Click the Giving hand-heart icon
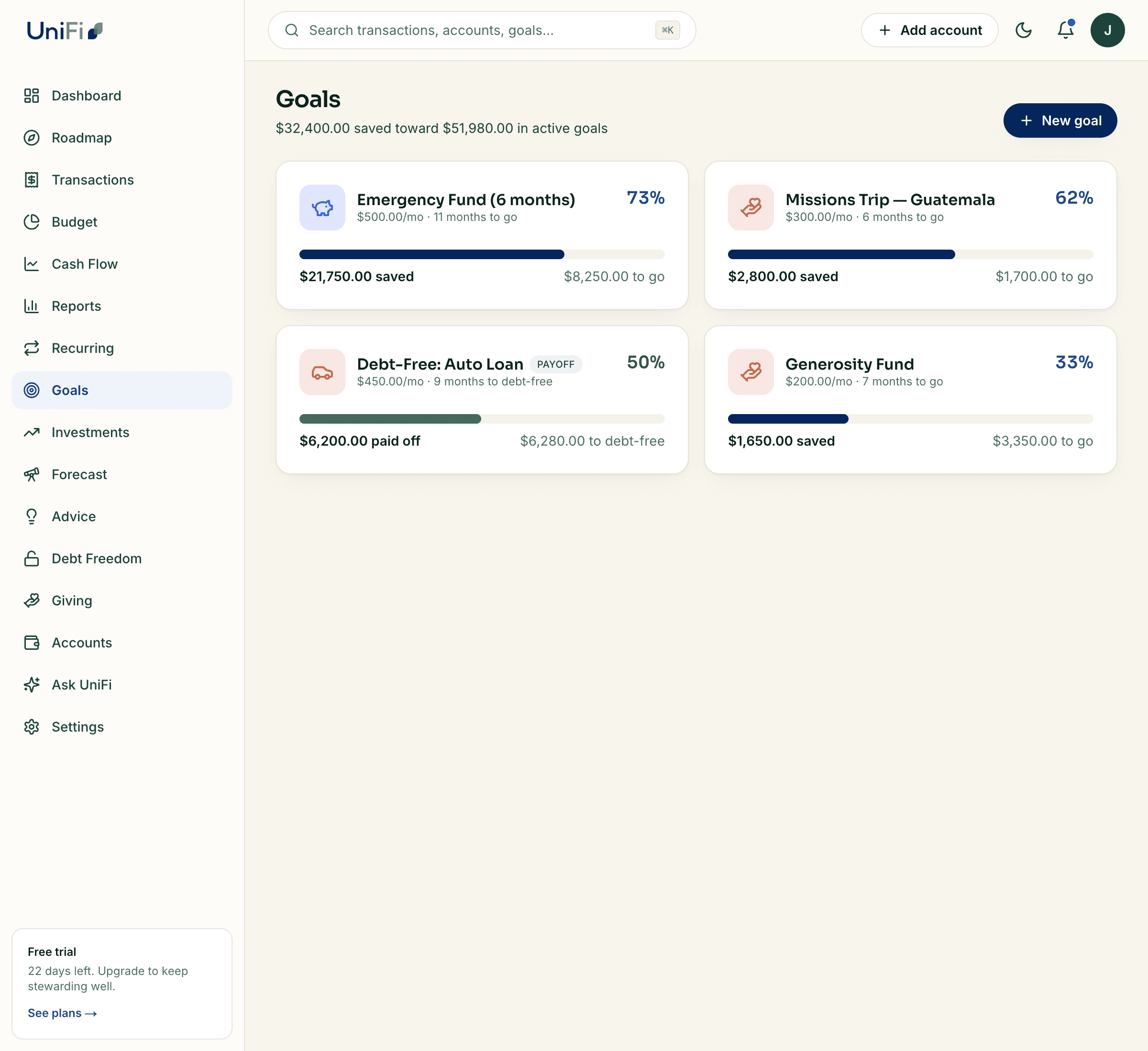 tap(31, 601)
